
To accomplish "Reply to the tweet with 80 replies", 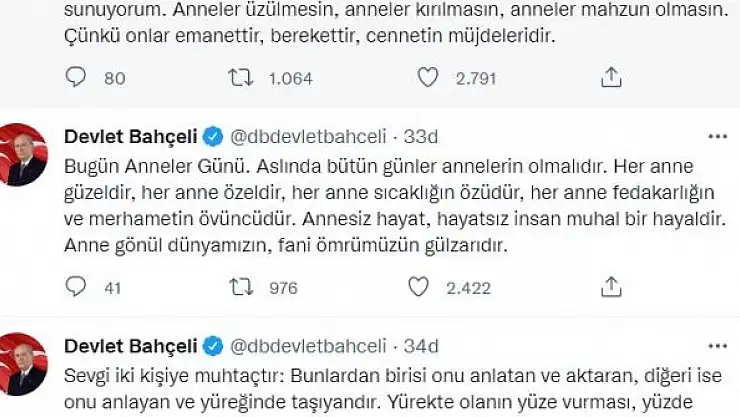I will [77, 76].
